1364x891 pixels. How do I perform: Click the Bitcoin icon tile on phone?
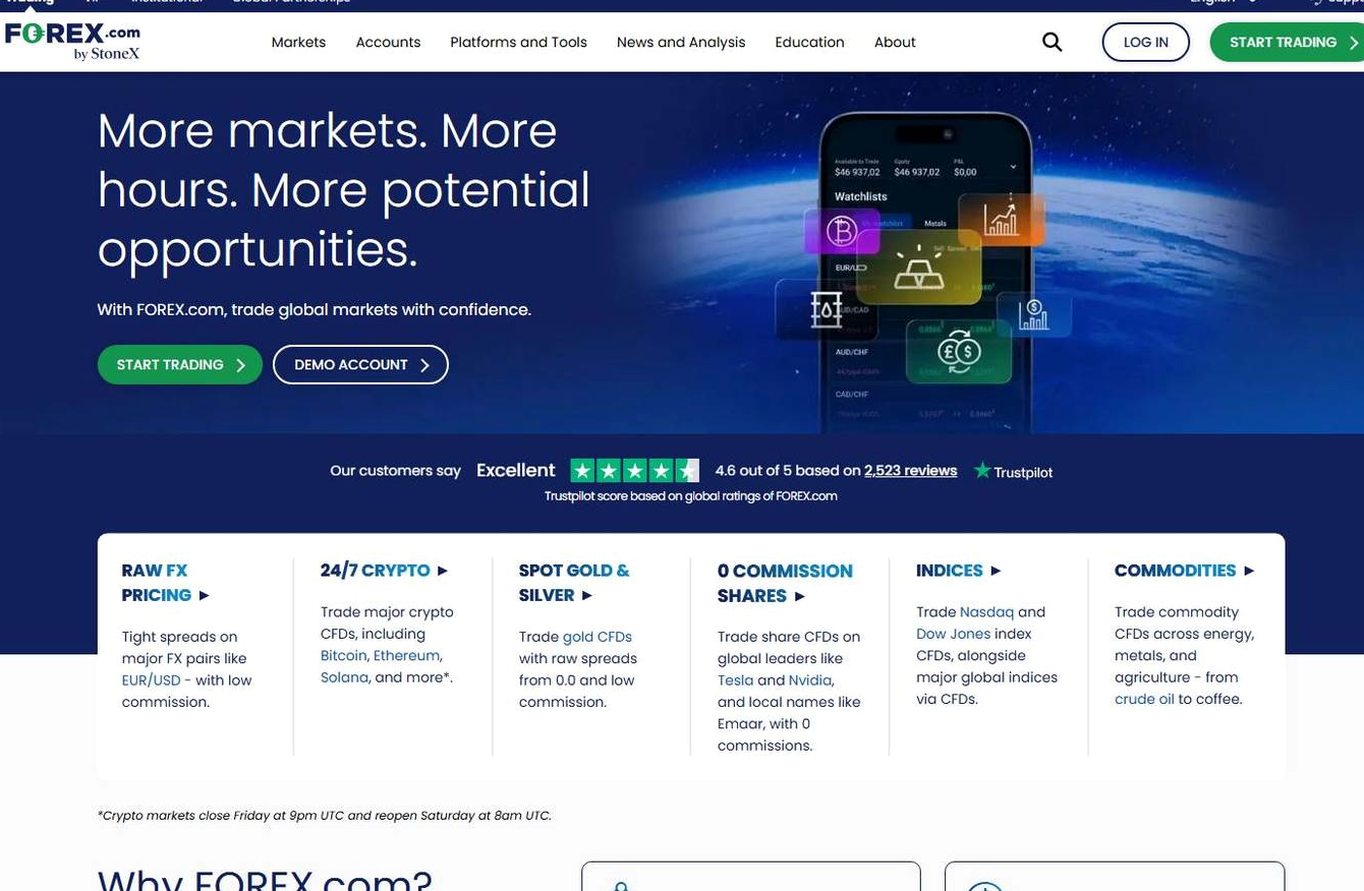(x=842, y=232)
